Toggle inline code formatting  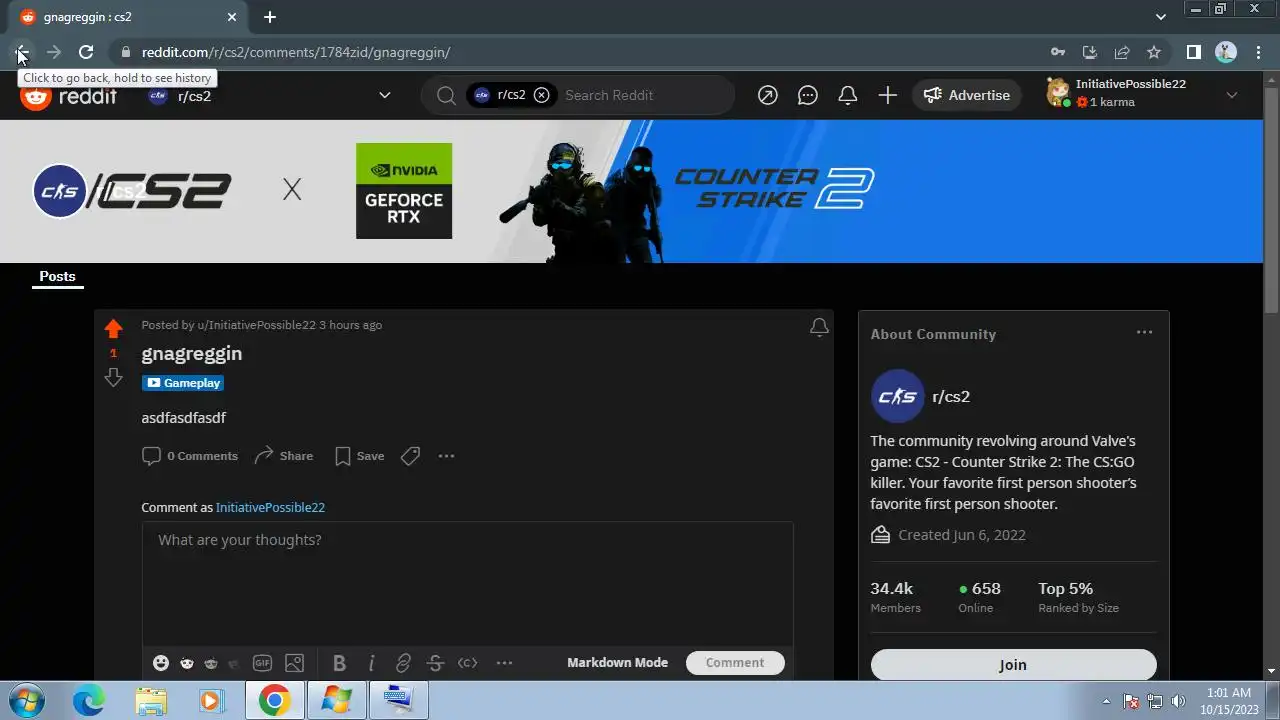[x=467, y=663]
